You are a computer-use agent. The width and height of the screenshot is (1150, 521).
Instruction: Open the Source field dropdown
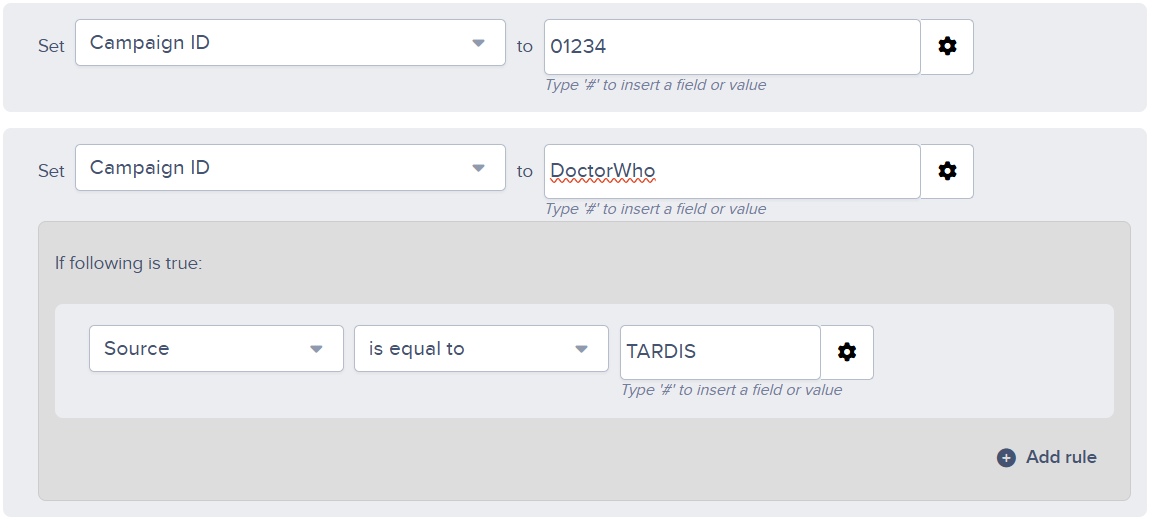(x=216, y=349)
